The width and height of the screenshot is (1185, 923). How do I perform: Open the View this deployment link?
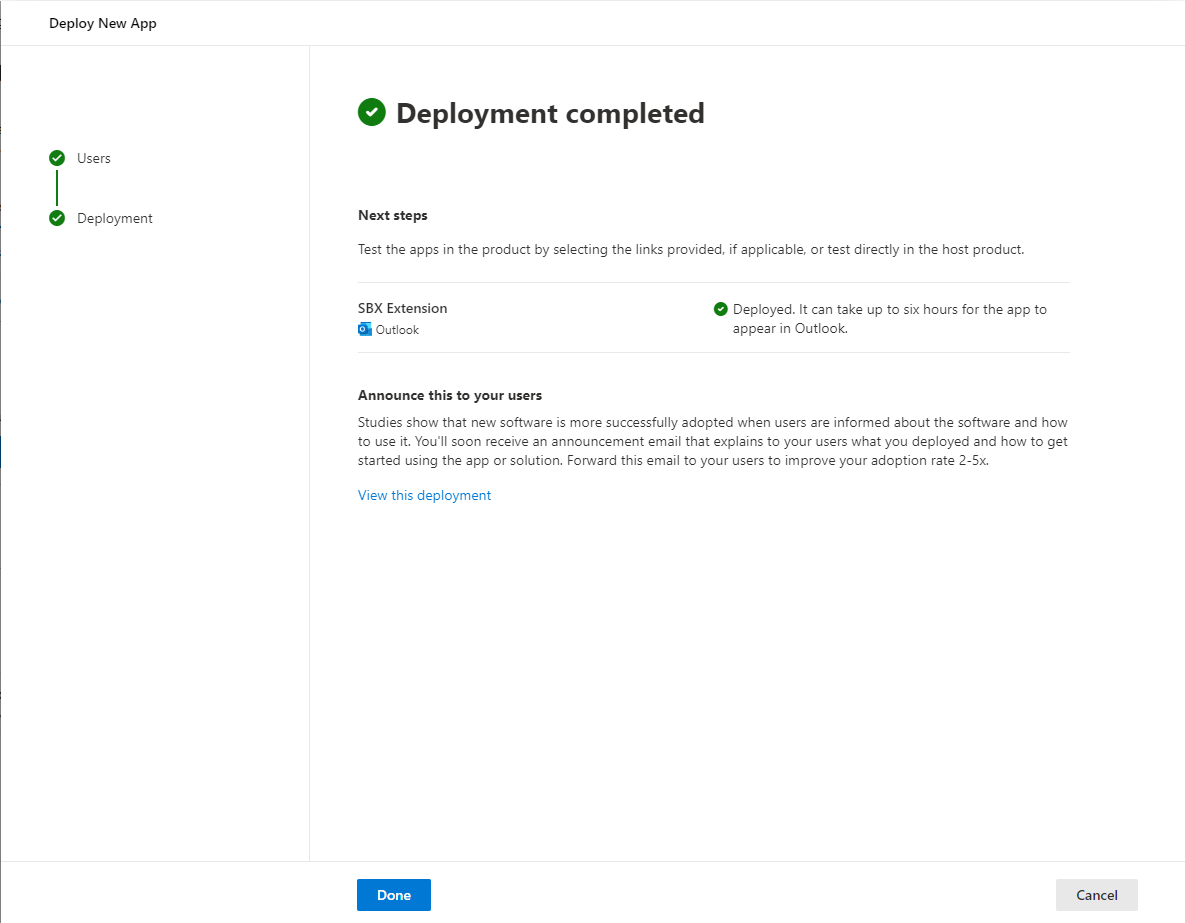point(424,495)
